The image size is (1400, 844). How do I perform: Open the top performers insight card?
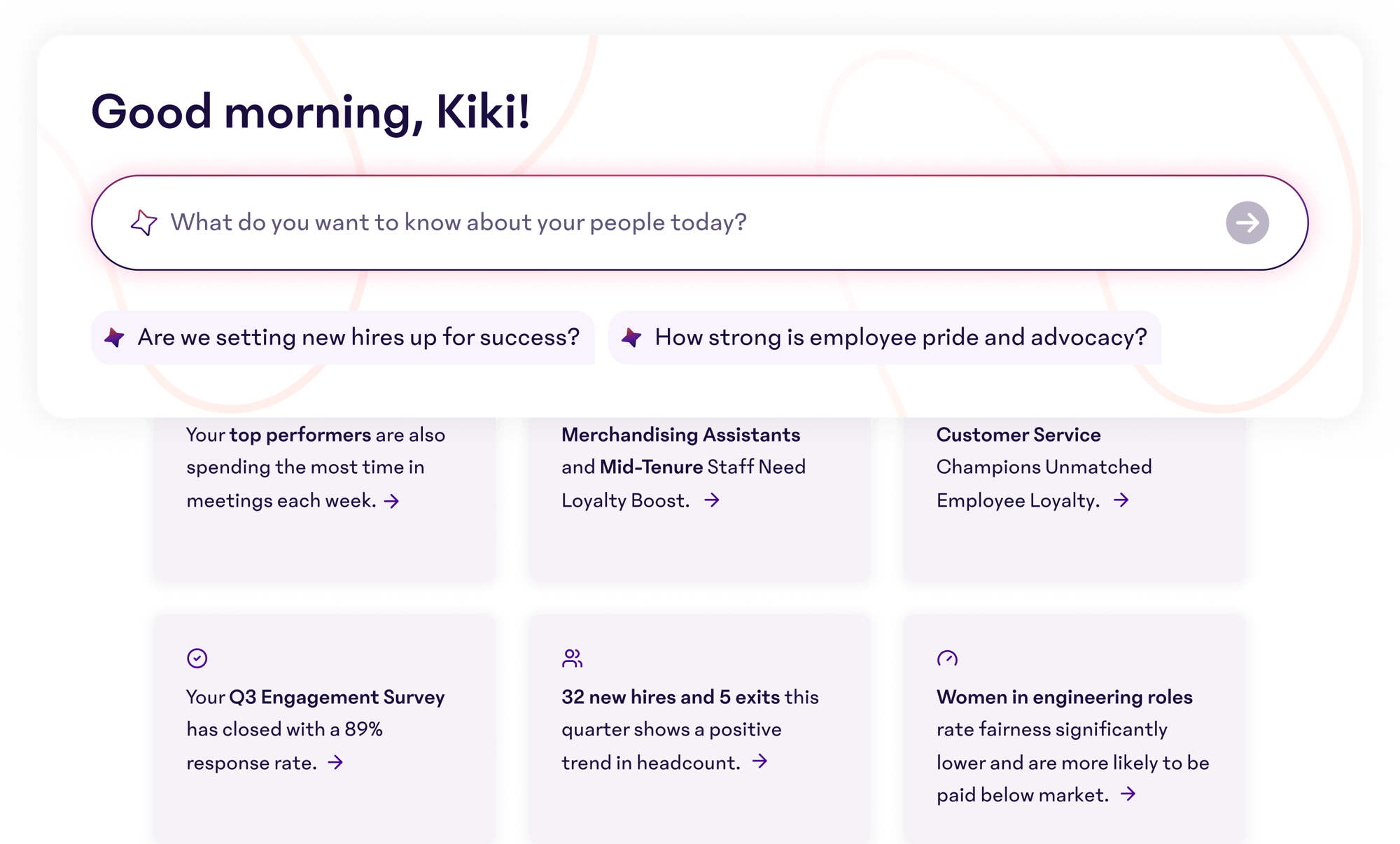pyautogui.click(x=315, y=467)
